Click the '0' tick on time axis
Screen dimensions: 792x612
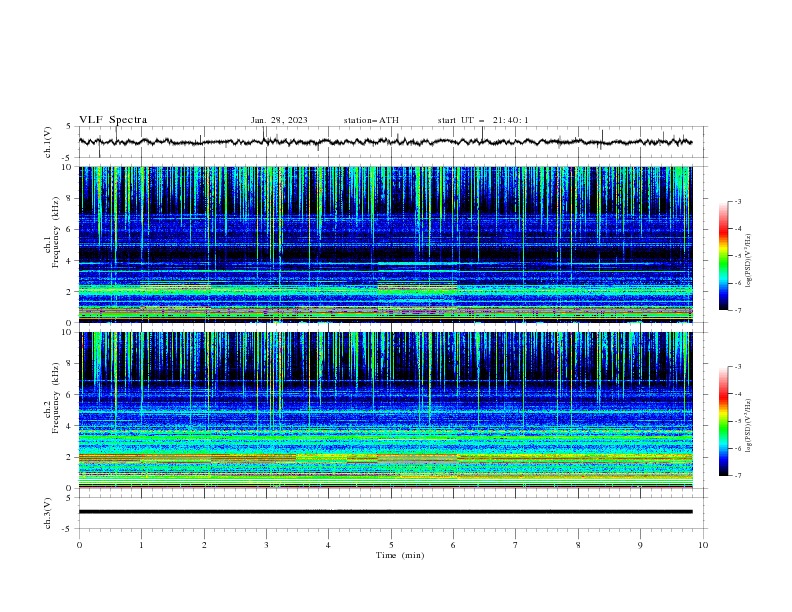click(79, 545)
